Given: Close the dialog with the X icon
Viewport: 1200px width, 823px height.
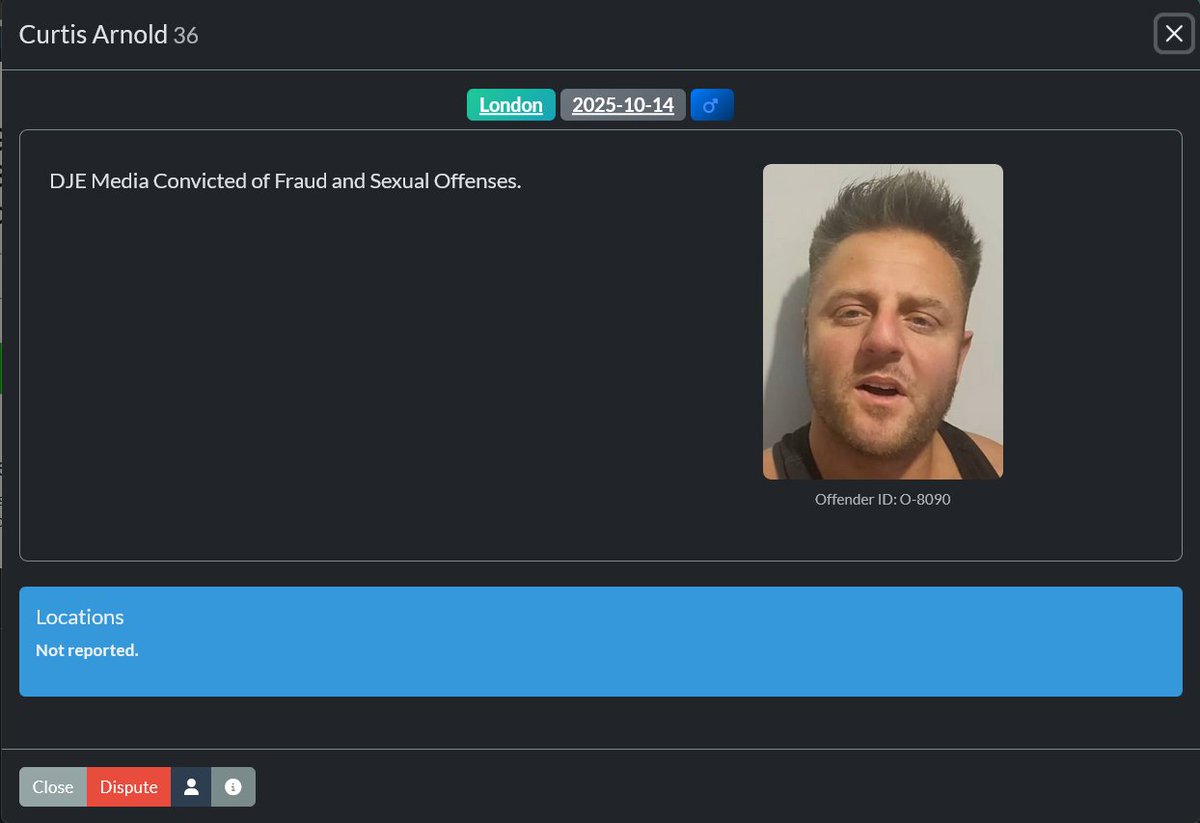Looking at the screenshot, I should [x=1174, y=34].
